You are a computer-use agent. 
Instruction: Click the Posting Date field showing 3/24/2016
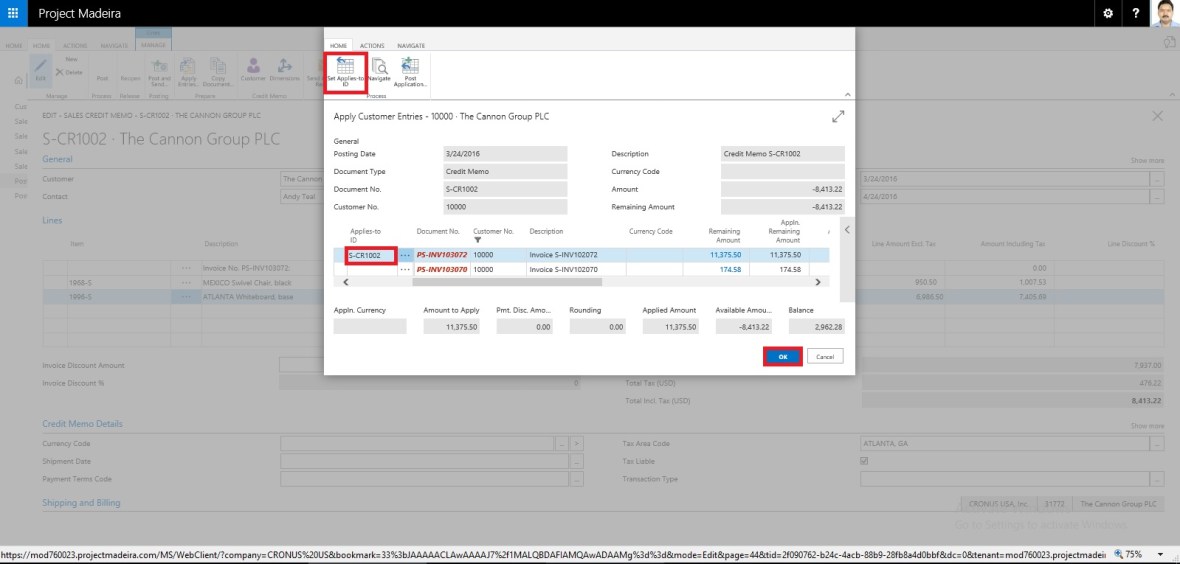pos(505,154)
